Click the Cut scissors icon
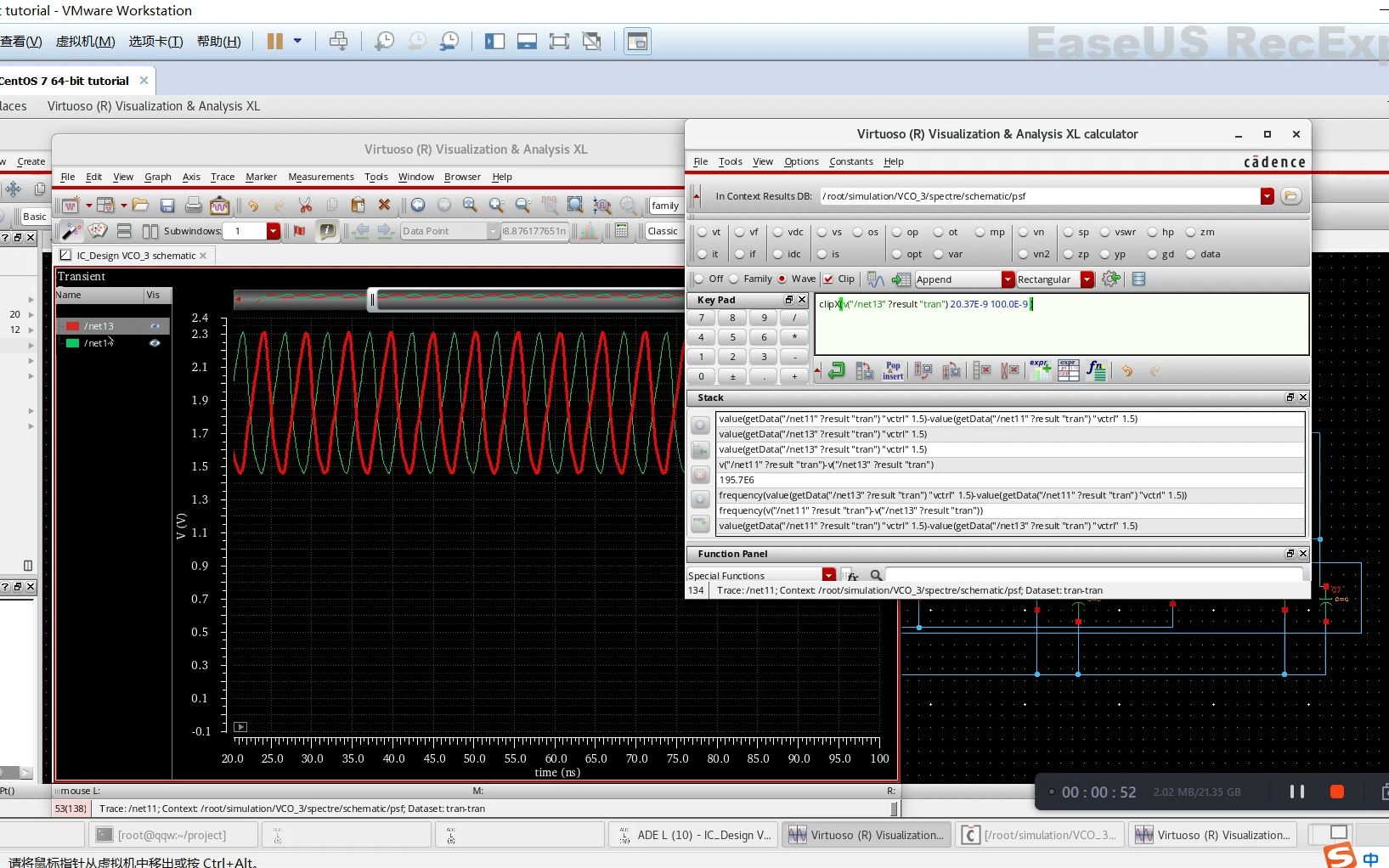Image resolution: width=1389 pixels, height=868 pixels. (306, 206)
